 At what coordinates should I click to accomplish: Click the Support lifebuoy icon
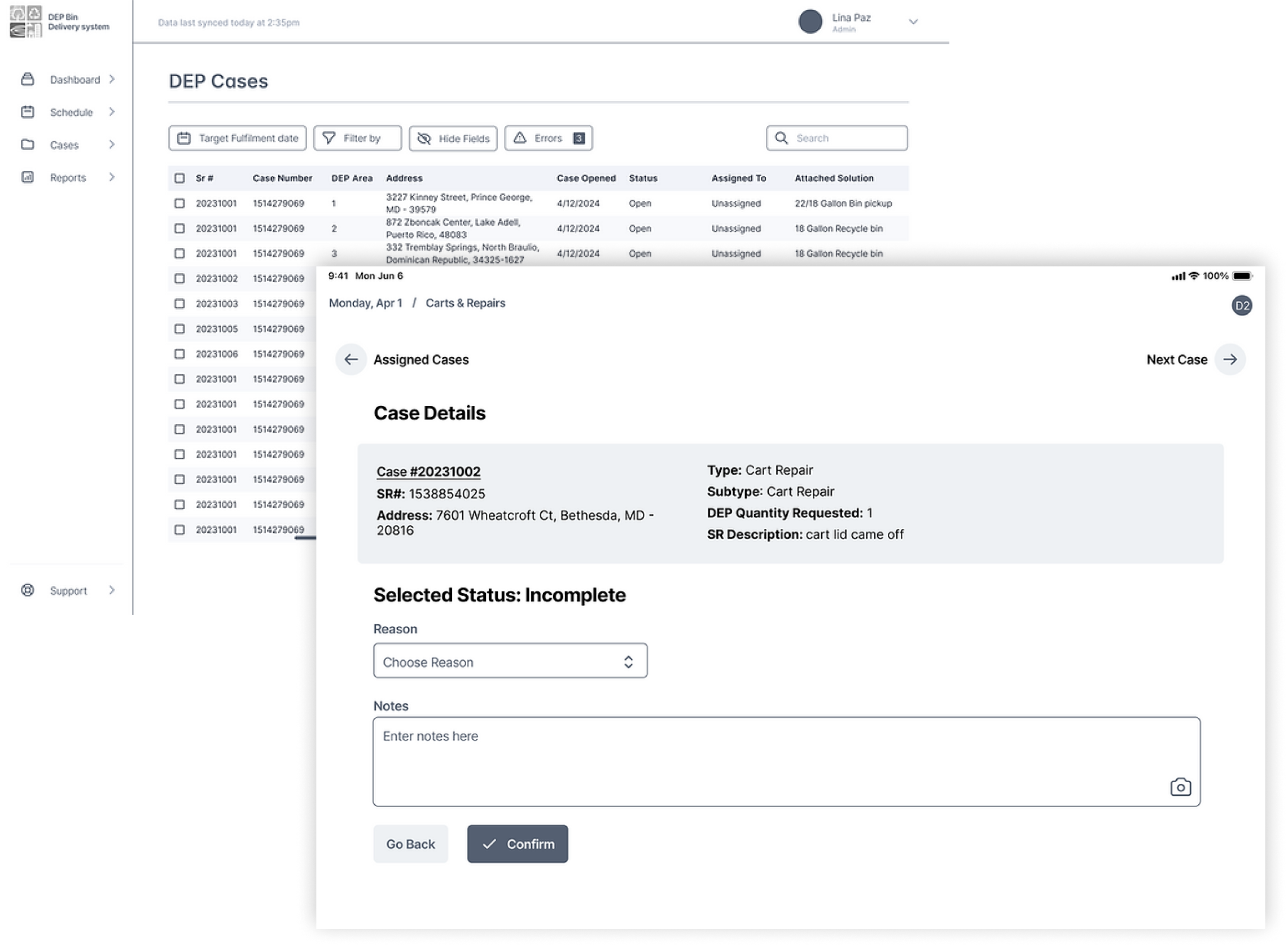[x=28, y=590]
